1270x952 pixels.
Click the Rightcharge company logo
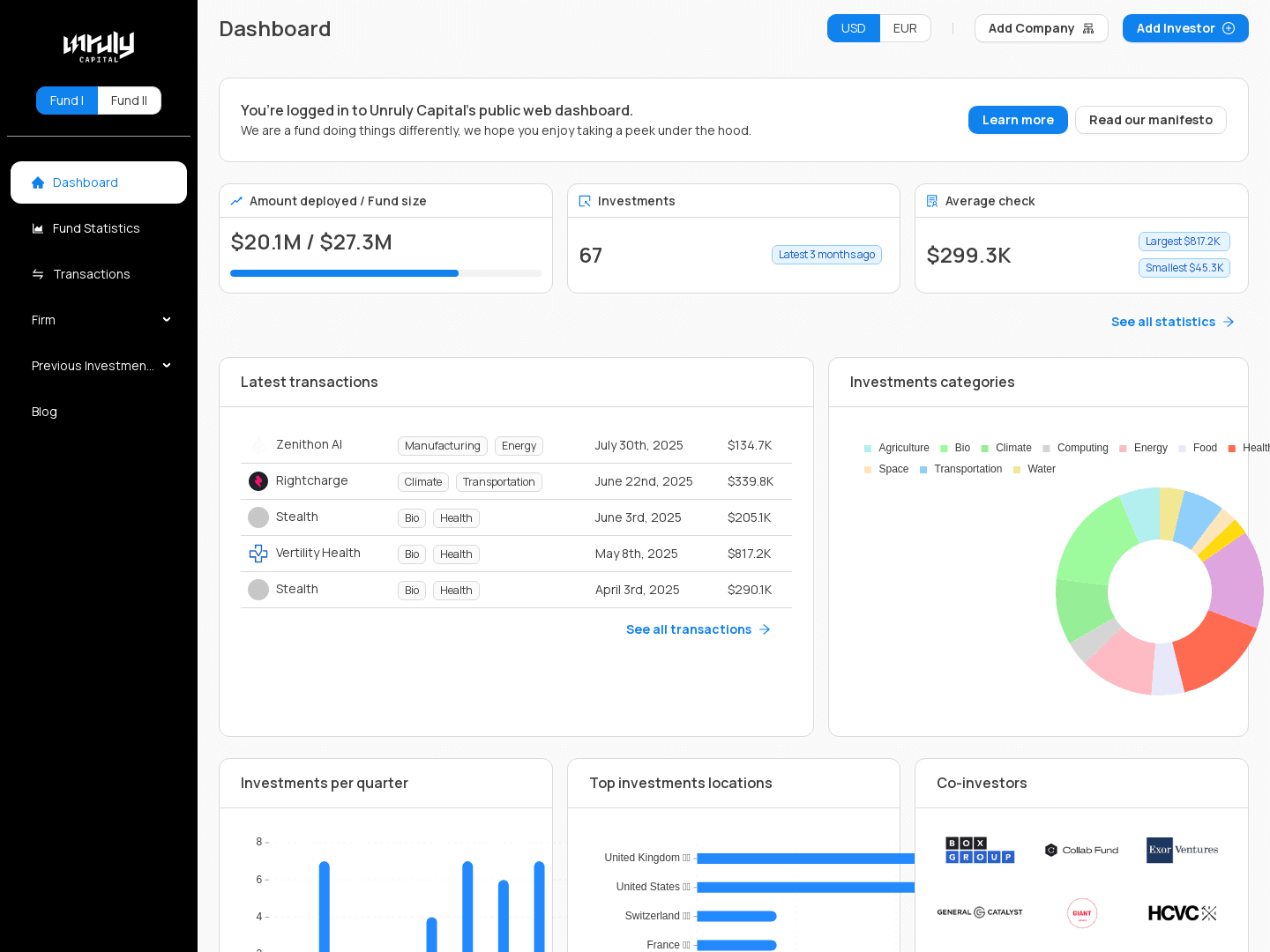258,481
